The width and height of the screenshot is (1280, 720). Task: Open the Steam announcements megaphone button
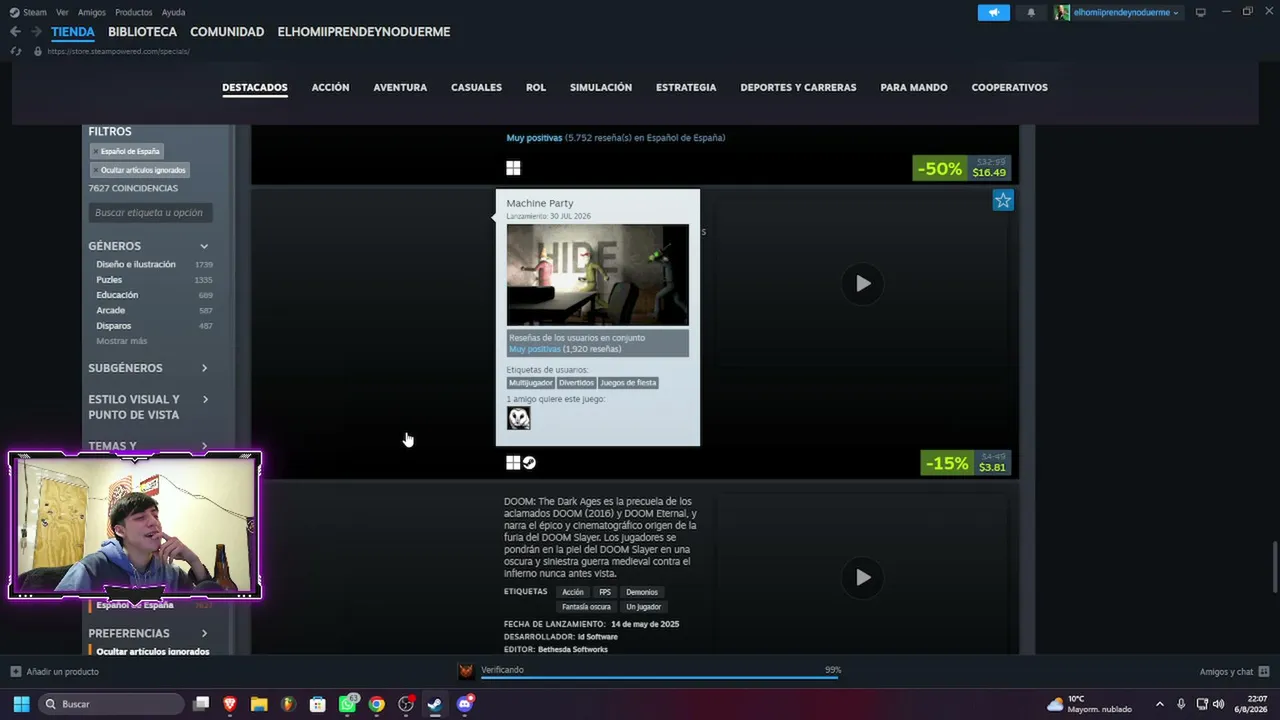click(994, 12)
